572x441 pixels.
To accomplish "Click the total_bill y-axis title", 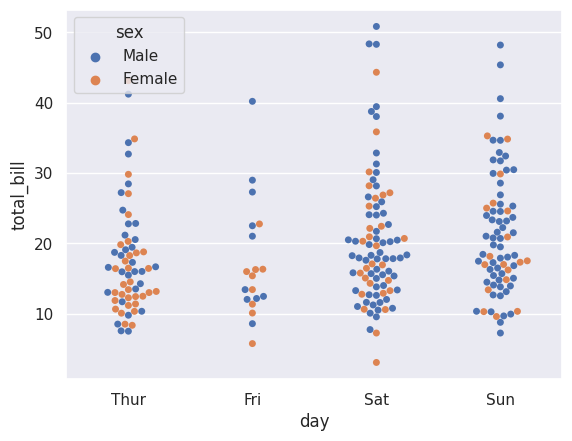I will (x=18, y=196).
